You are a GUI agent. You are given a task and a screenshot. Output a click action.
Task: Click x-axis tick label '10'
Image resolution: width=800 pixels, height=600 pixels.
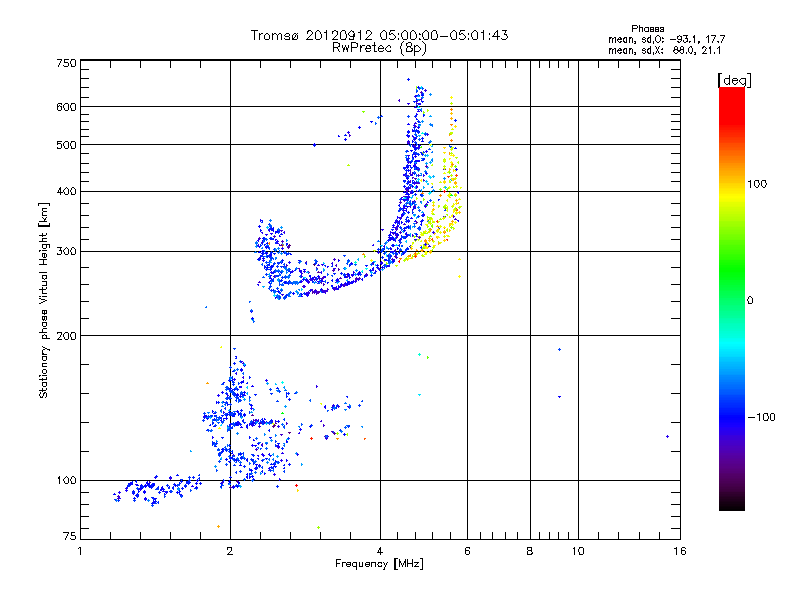[578, 551]
